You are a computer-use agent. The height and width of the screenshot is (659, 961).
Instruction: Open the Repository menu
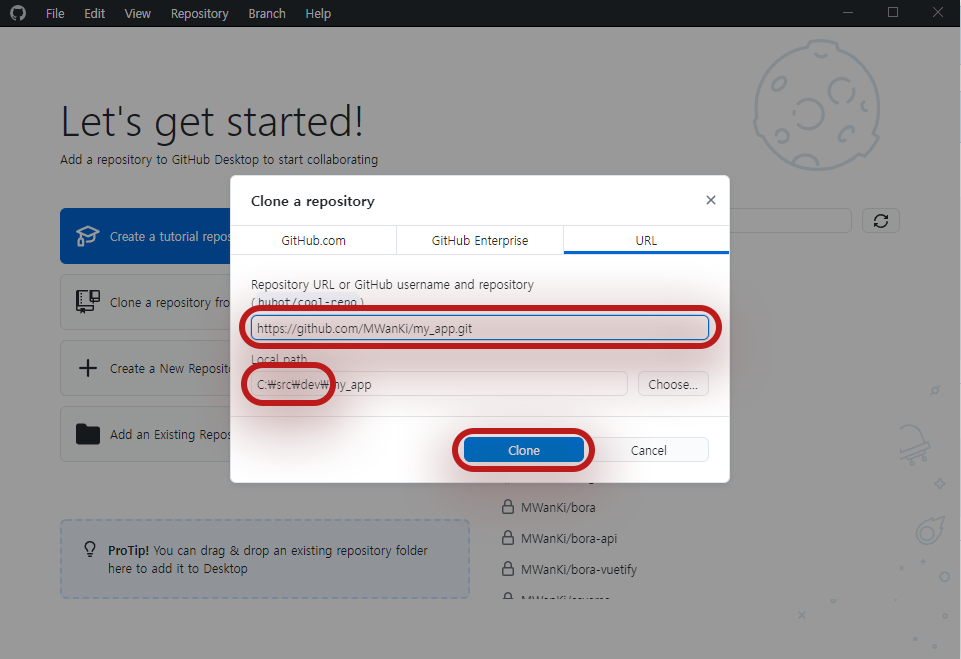199,13
